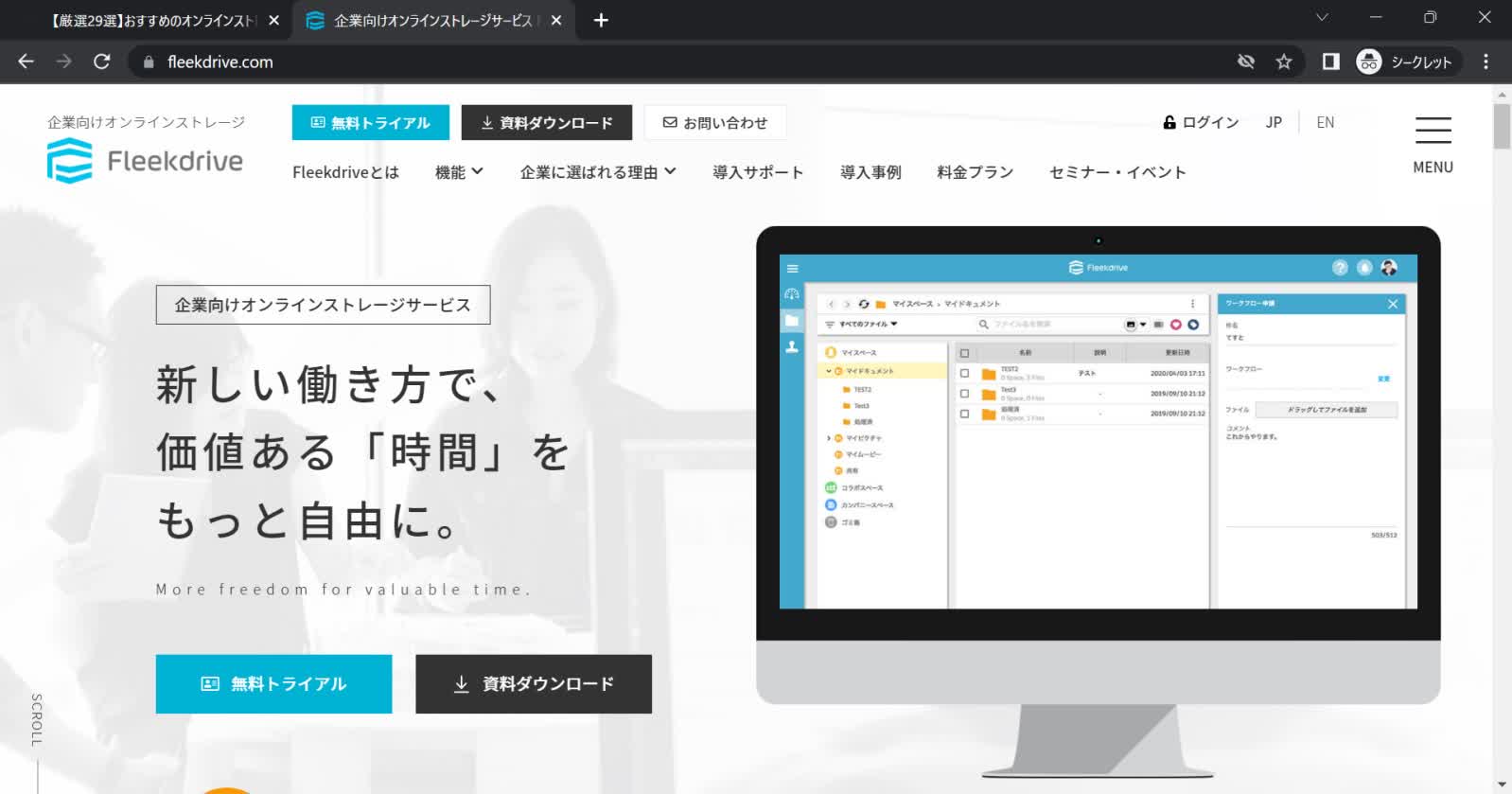Image resolution: width=1512 pixels, height=794 pixels.
Task: Go to the Fleekdriveとは nav item
Action: point(345,172)
